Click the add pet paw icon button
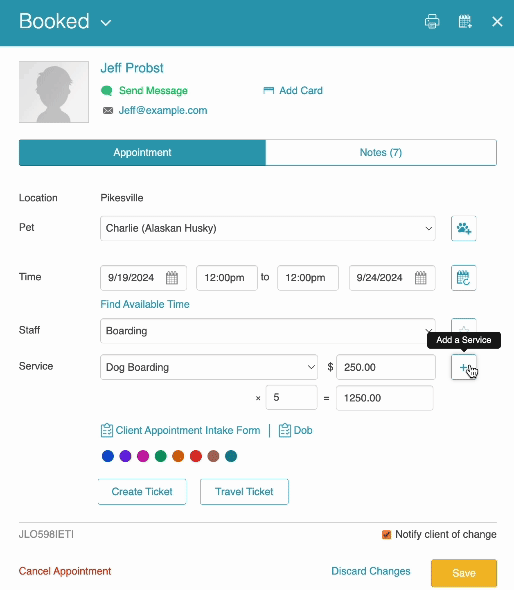 464,228
